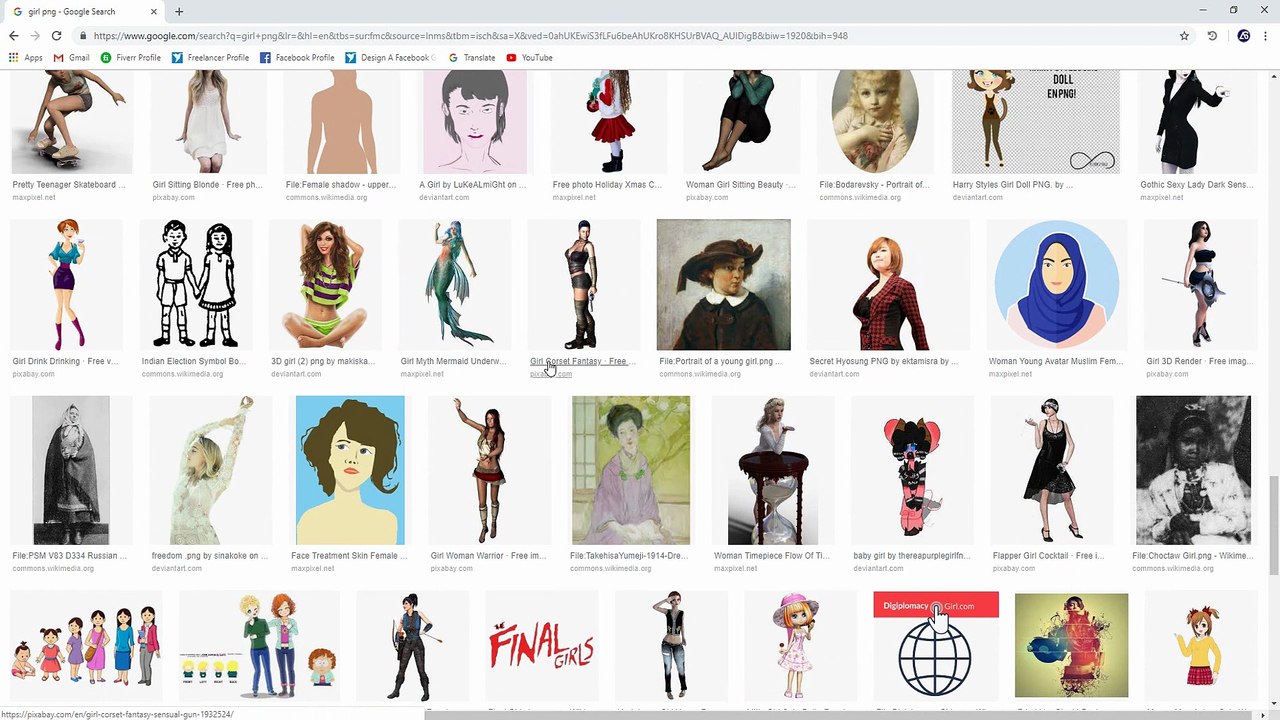Open the Translate bookmark
1280x720 pixels.
pos(472,58)
